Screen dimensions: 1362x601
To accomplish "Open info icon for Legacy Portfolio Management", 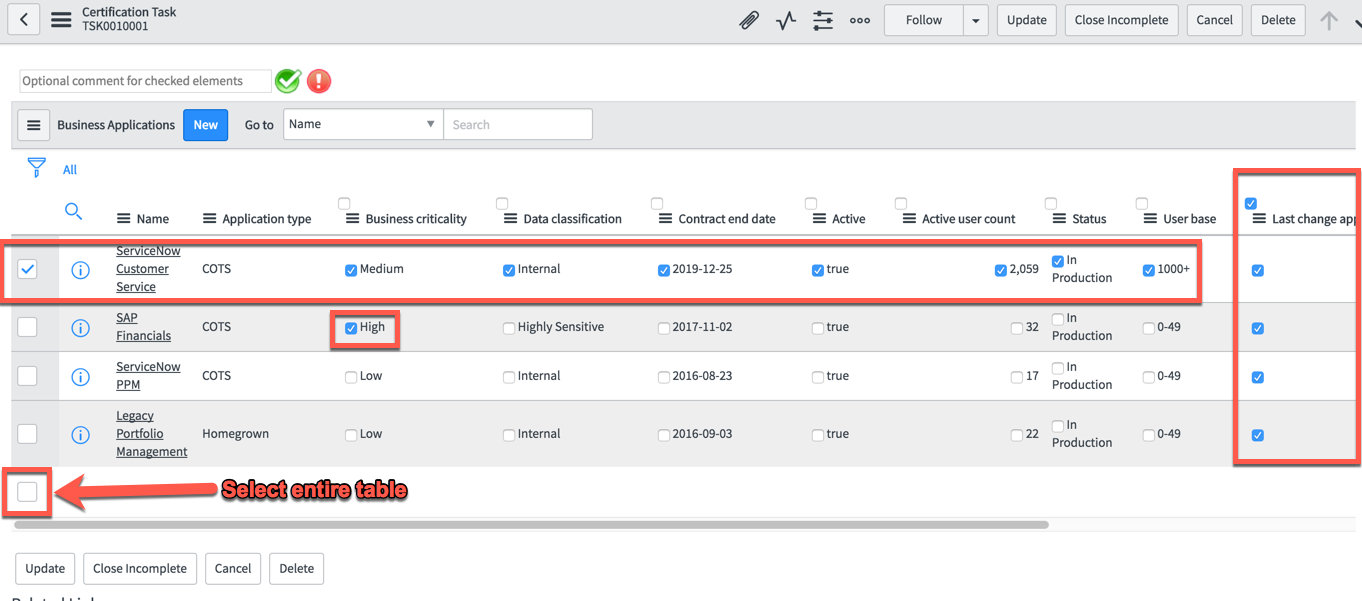I will point(81,435).
